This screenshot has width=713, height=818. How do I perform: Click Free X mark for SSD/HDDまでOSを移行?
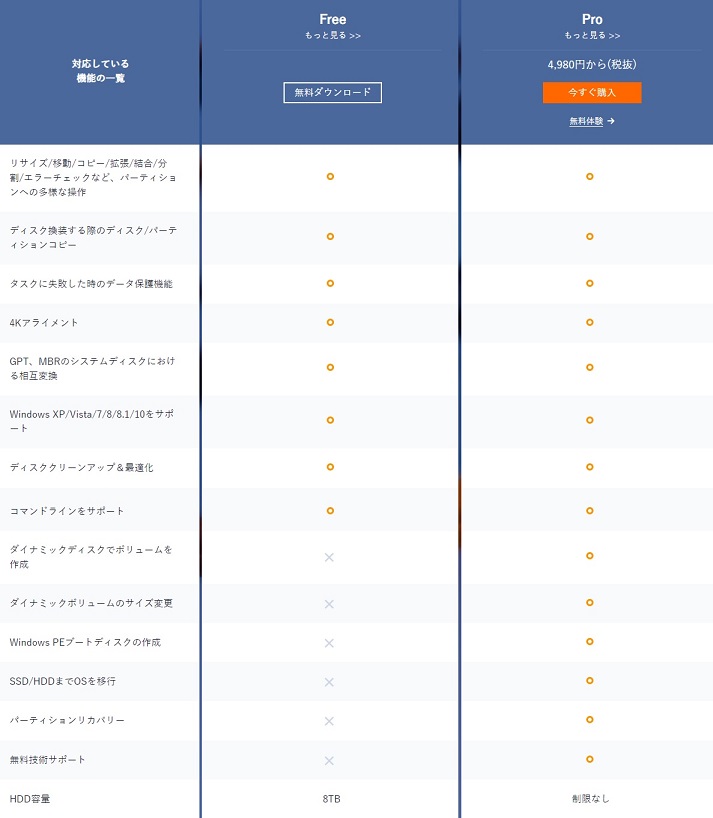tap(329, 682)
